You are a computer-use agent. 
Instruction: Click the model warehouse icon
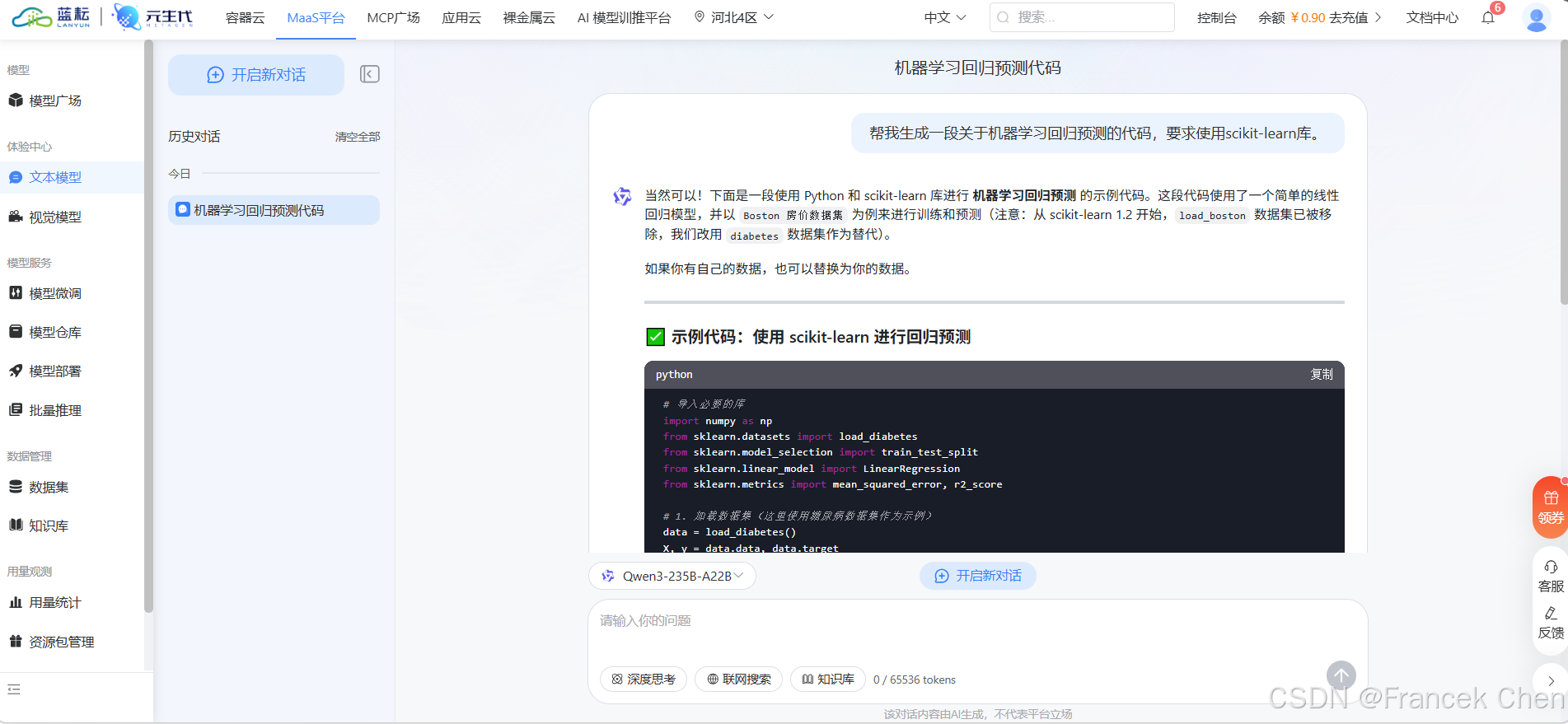[16, 332]
